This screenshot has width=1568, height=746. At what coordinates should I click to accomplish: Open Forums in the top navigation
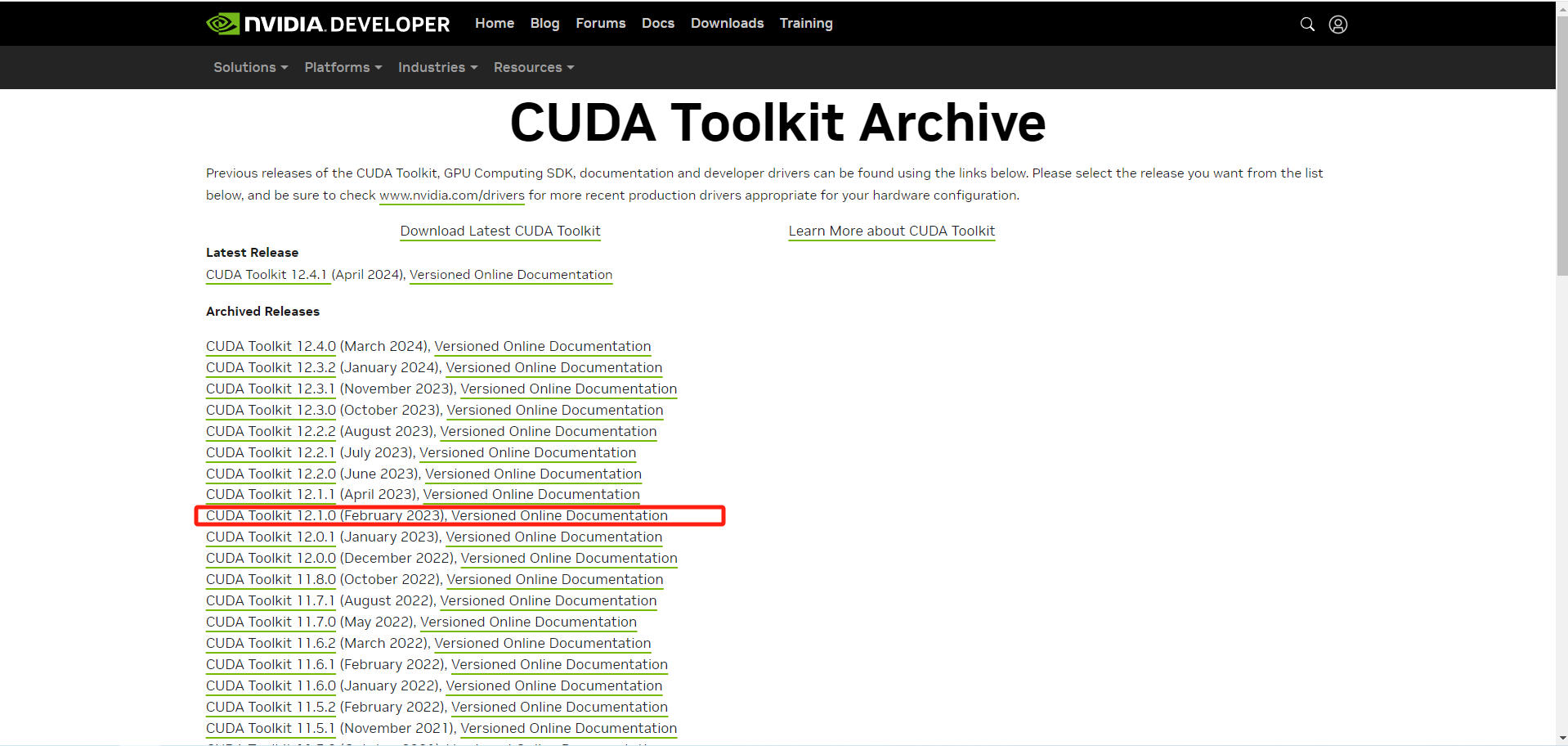click(x=600, y=24)
